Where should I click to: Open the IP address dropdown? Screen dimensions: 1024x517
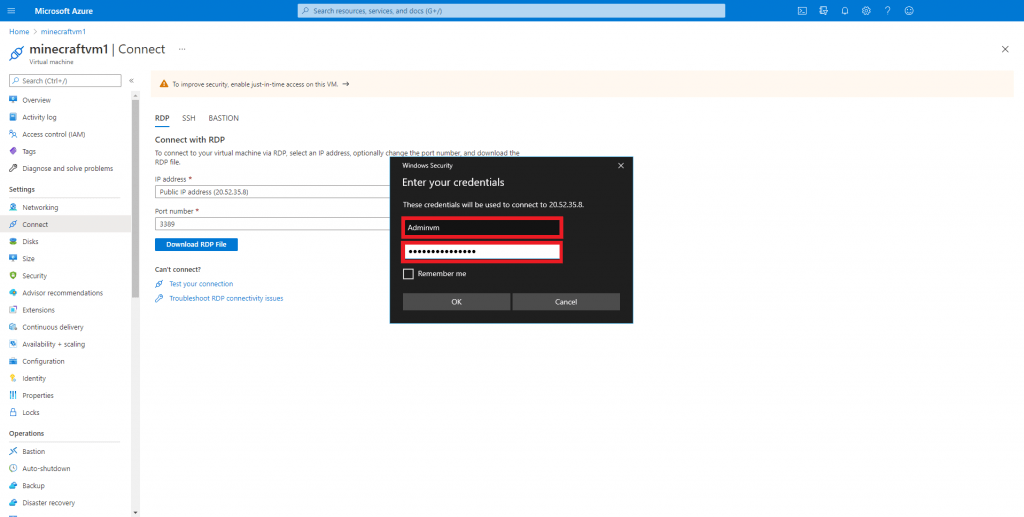pos(272,191)
